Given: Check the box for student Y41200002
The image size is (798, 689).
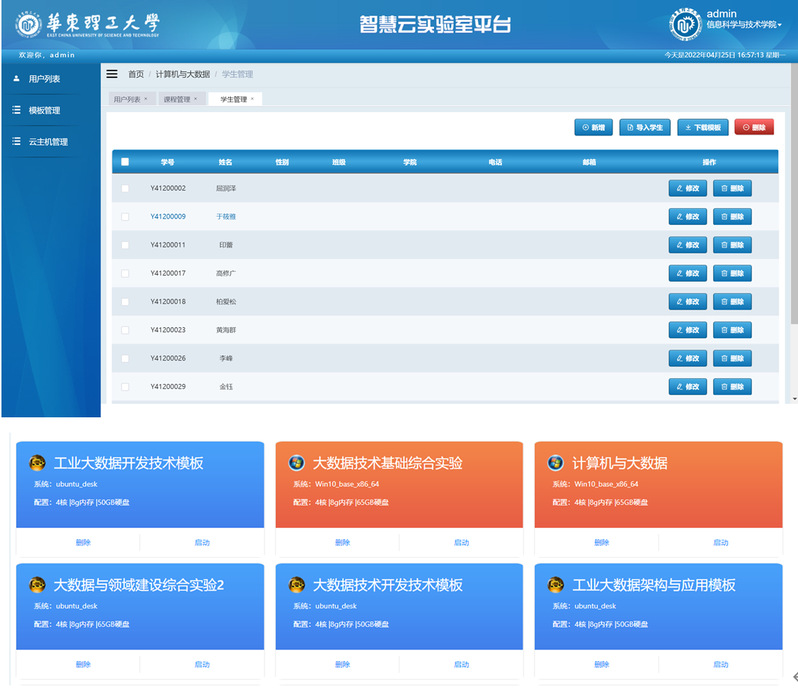Looking at the screenshot, I should 125,188.
